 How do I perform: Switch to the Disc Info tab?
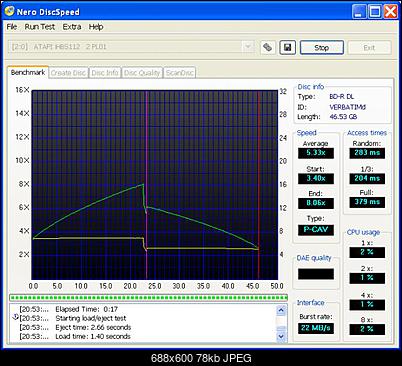point(105,73)
